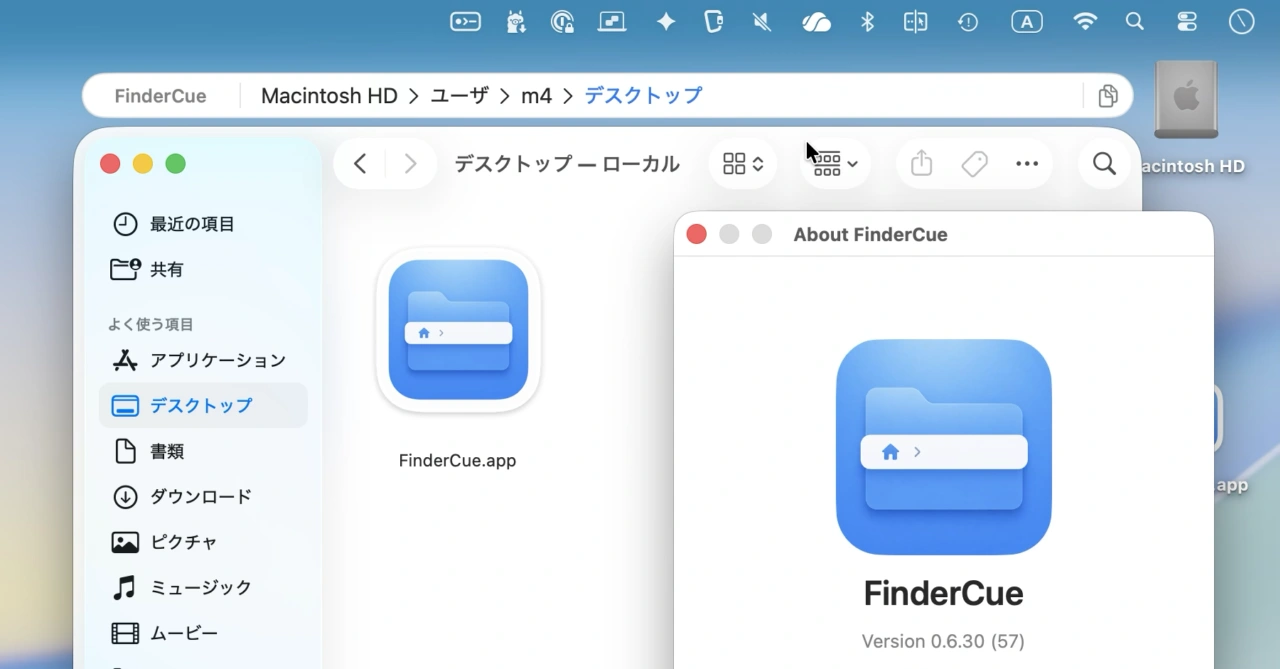Viewport: 1280px width, 669px height.
Task: Go forward in Finder window
Action: 410,164
